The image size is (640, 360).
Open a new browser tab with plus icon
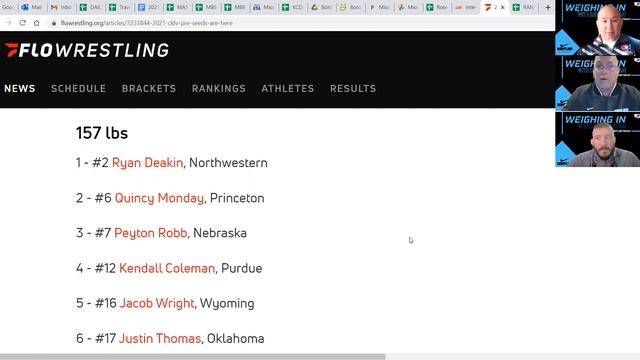[548, 7]
